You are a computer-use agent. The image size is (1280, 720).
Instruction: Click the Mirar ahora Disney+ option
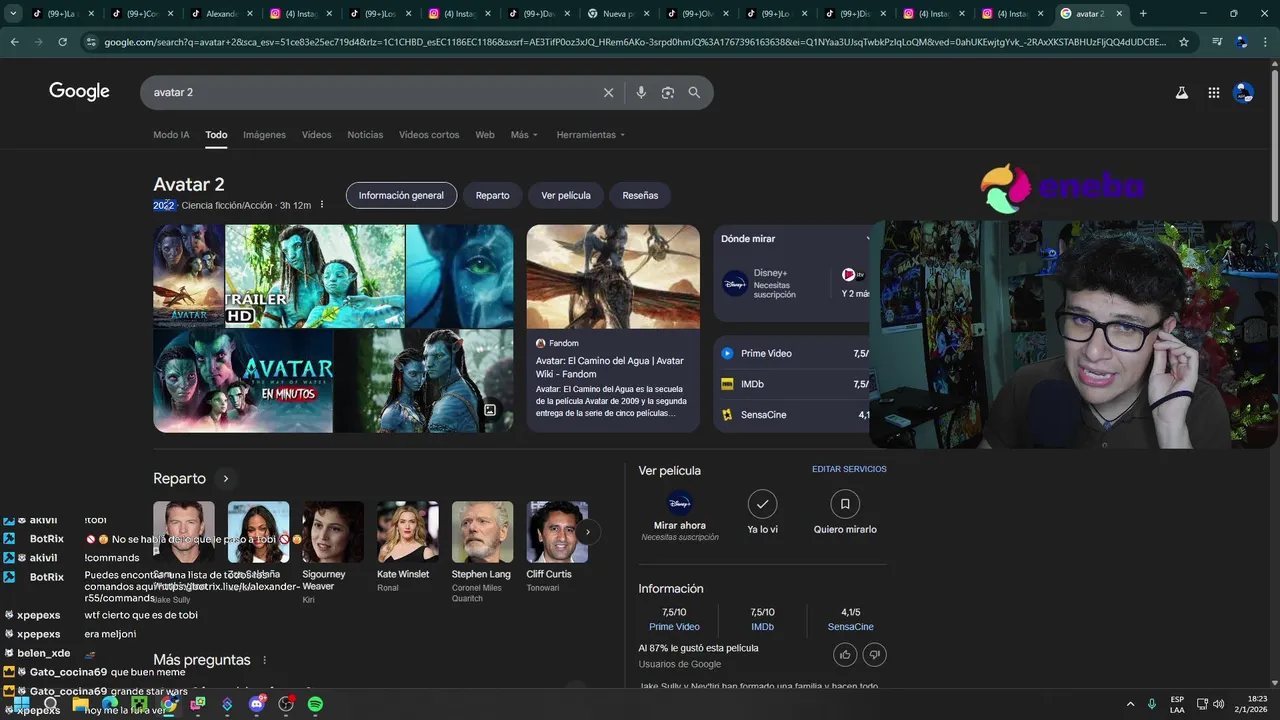(x=680, y=516)
